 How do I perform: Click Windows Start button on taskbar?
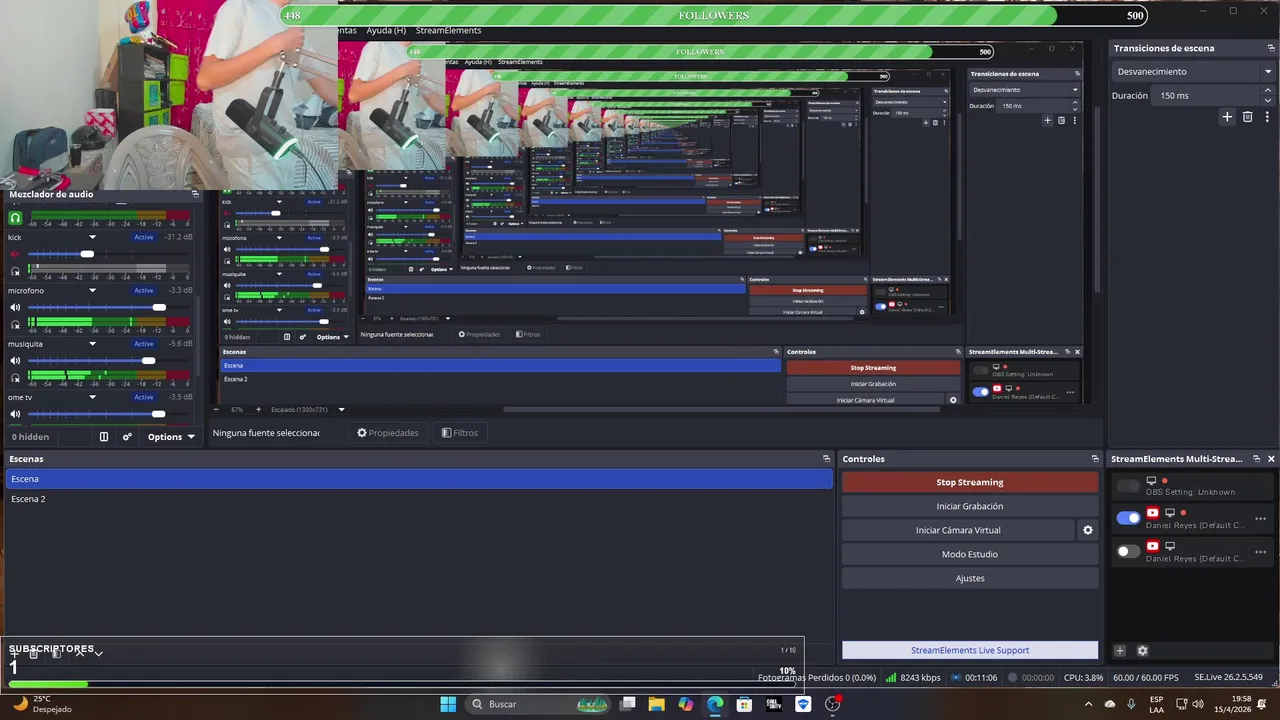448,704
